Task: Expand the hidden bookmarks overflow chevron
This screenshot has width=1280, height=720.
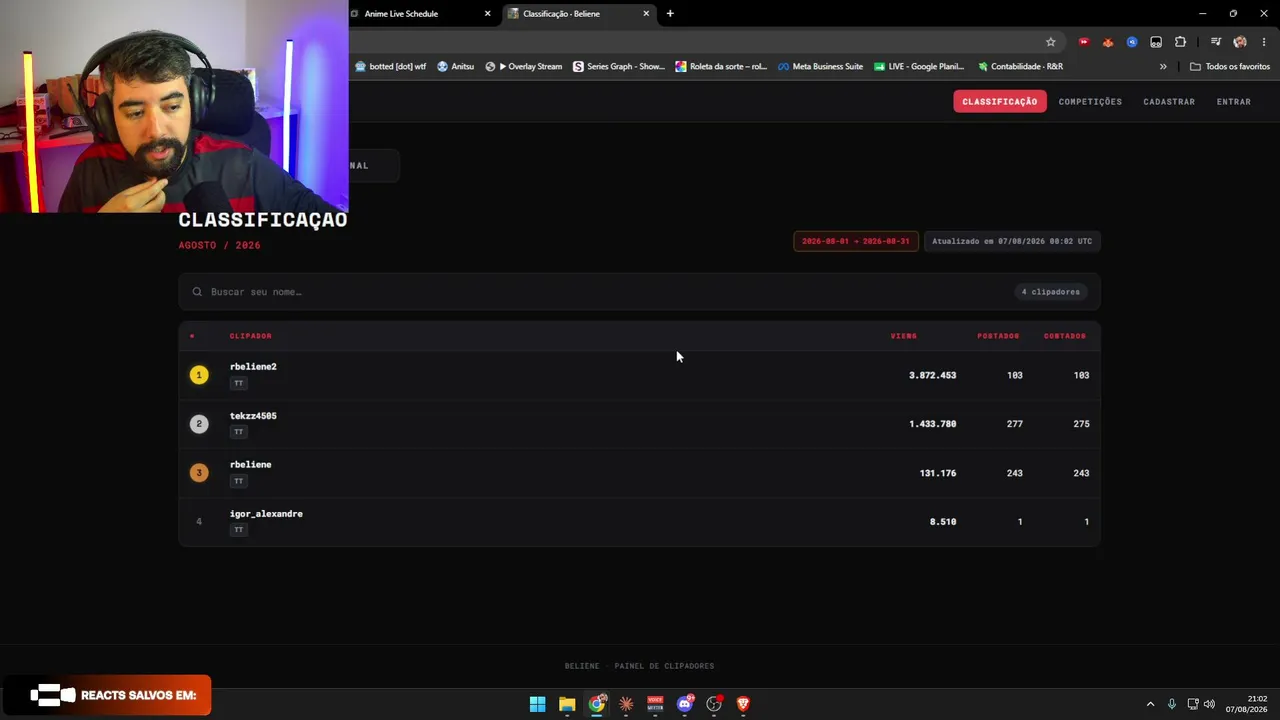Action: click(x=1163, y=67)
